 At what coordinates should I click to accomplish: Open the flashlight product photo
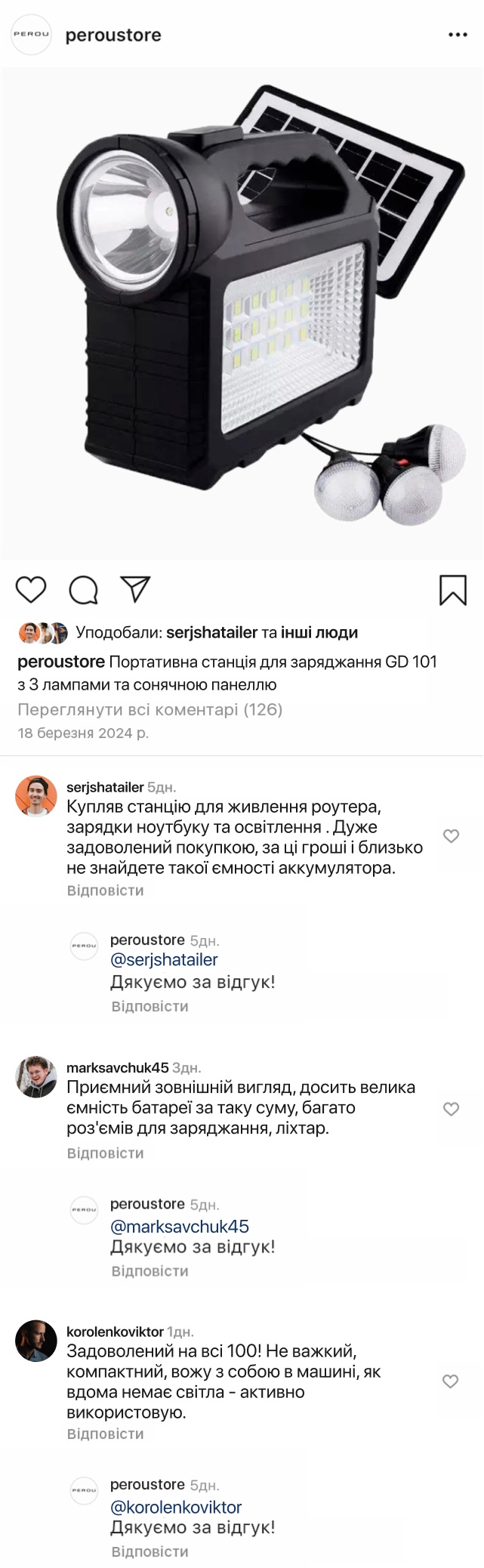242,313
